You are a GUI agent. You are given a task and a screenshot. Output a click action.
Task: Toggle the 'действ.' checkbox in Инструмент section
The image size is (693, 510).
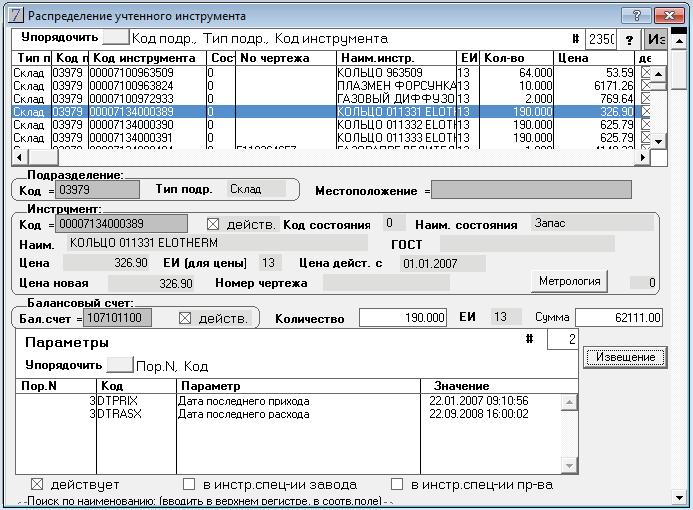213,225
